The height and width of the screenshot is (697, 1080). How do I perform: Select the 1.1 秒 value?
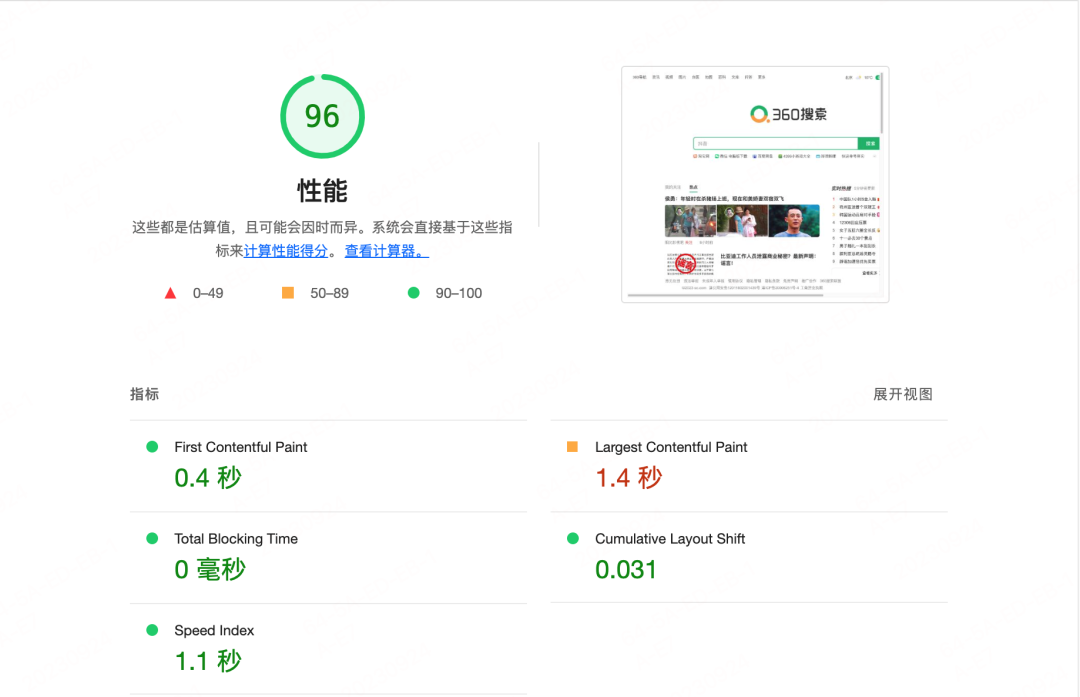[208, 661]
